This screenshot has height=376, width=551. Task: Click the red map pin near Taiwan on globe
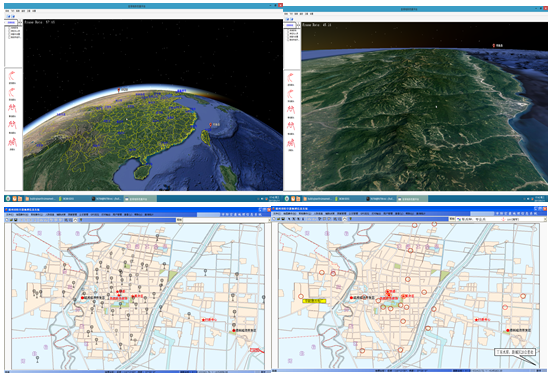pos(210,125)
